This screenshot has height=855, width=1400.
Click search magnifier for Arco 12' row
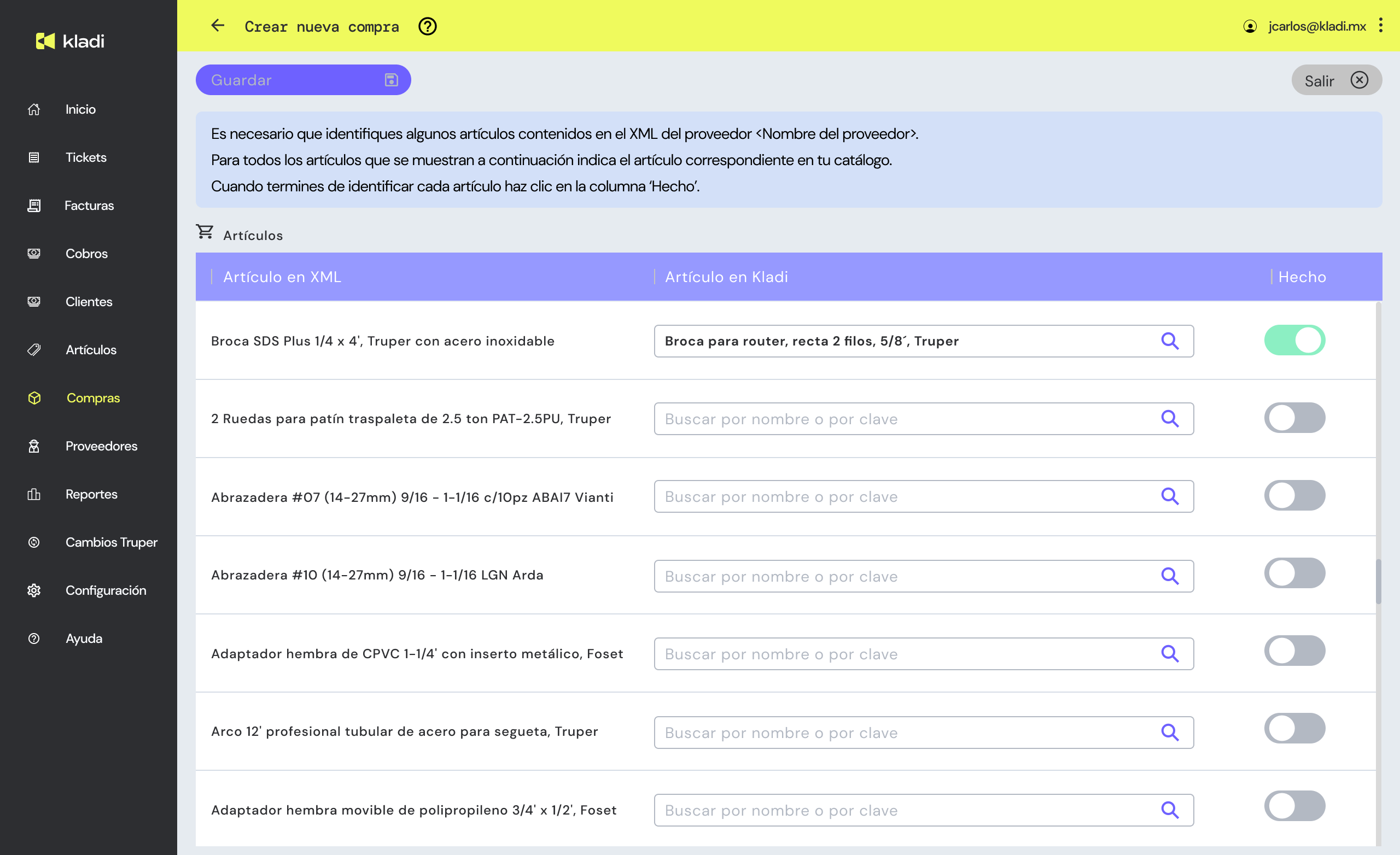[x=1169, y=733]
